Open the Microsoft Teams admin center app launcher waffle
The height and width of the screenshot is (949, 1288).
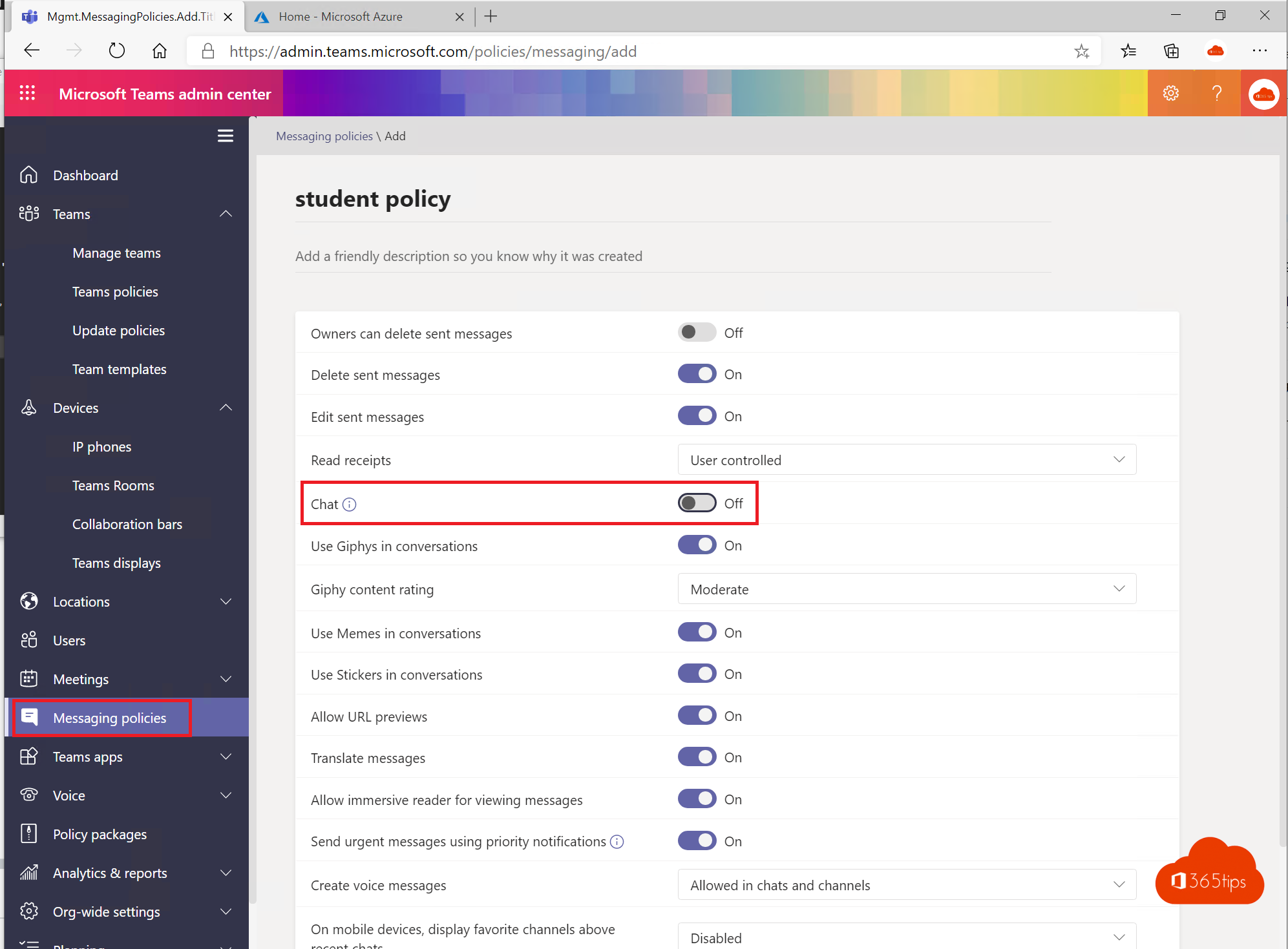pos(27,93)
